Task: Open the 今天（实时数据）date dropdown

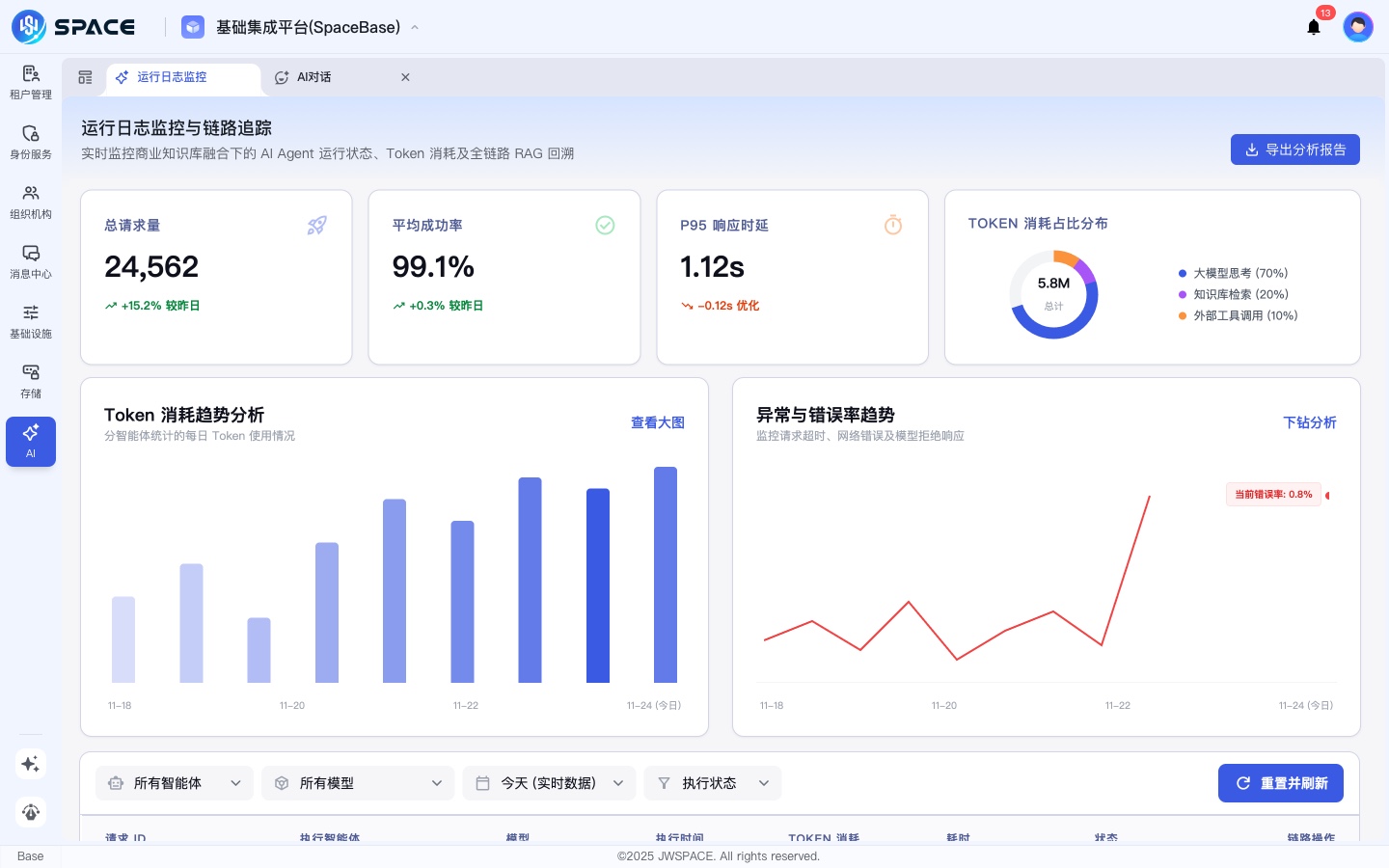Action: tap(549, 783)
